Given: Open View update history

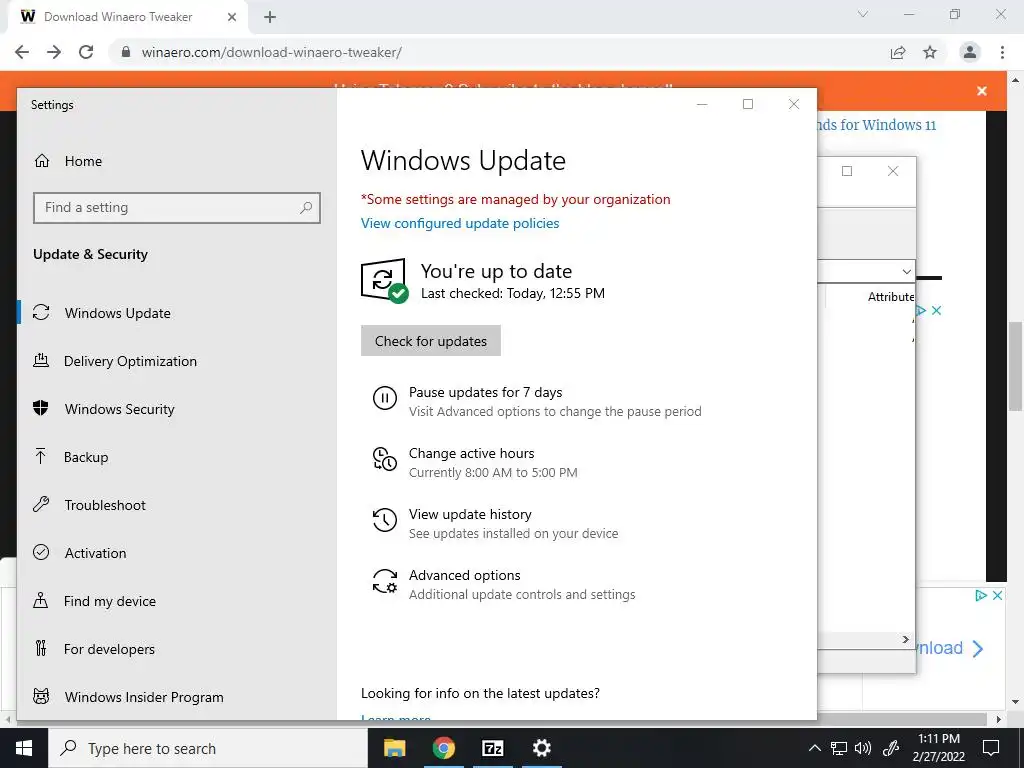Looking at the screenshot, I should point(470,515).
